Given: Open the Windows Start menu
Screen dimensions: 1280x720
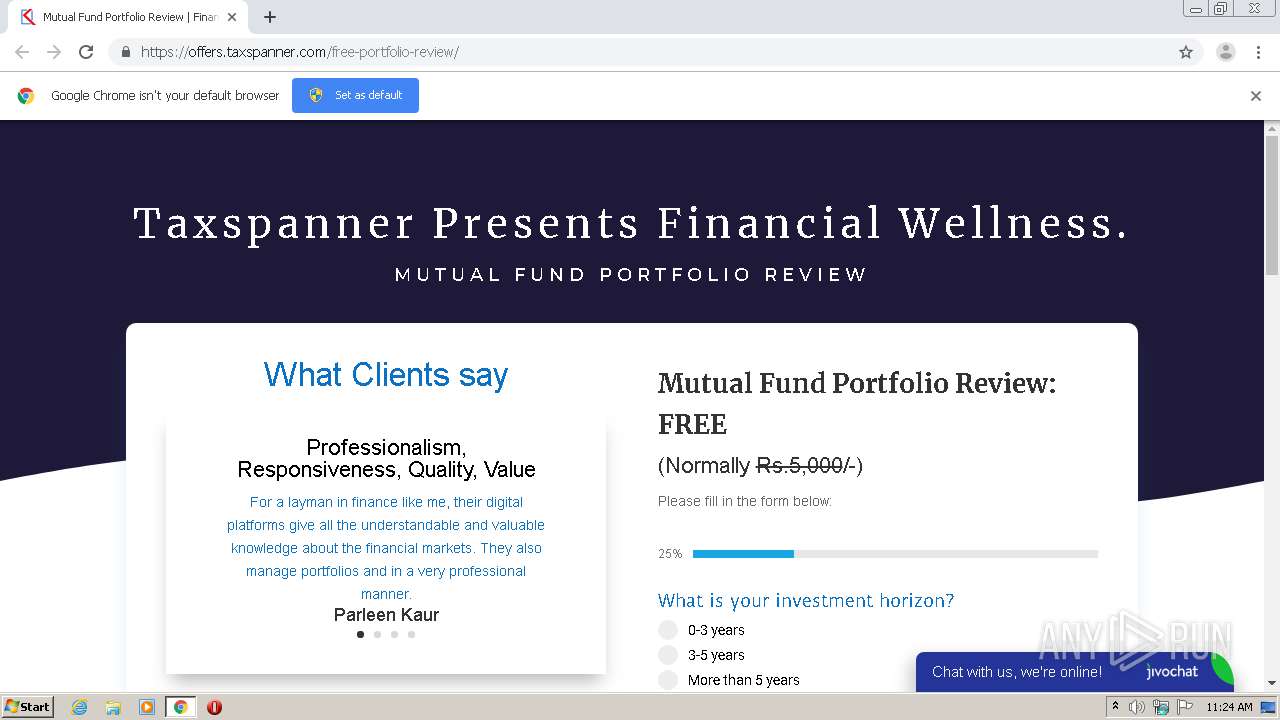Looking at the screenshot, I should coord(27,707).
